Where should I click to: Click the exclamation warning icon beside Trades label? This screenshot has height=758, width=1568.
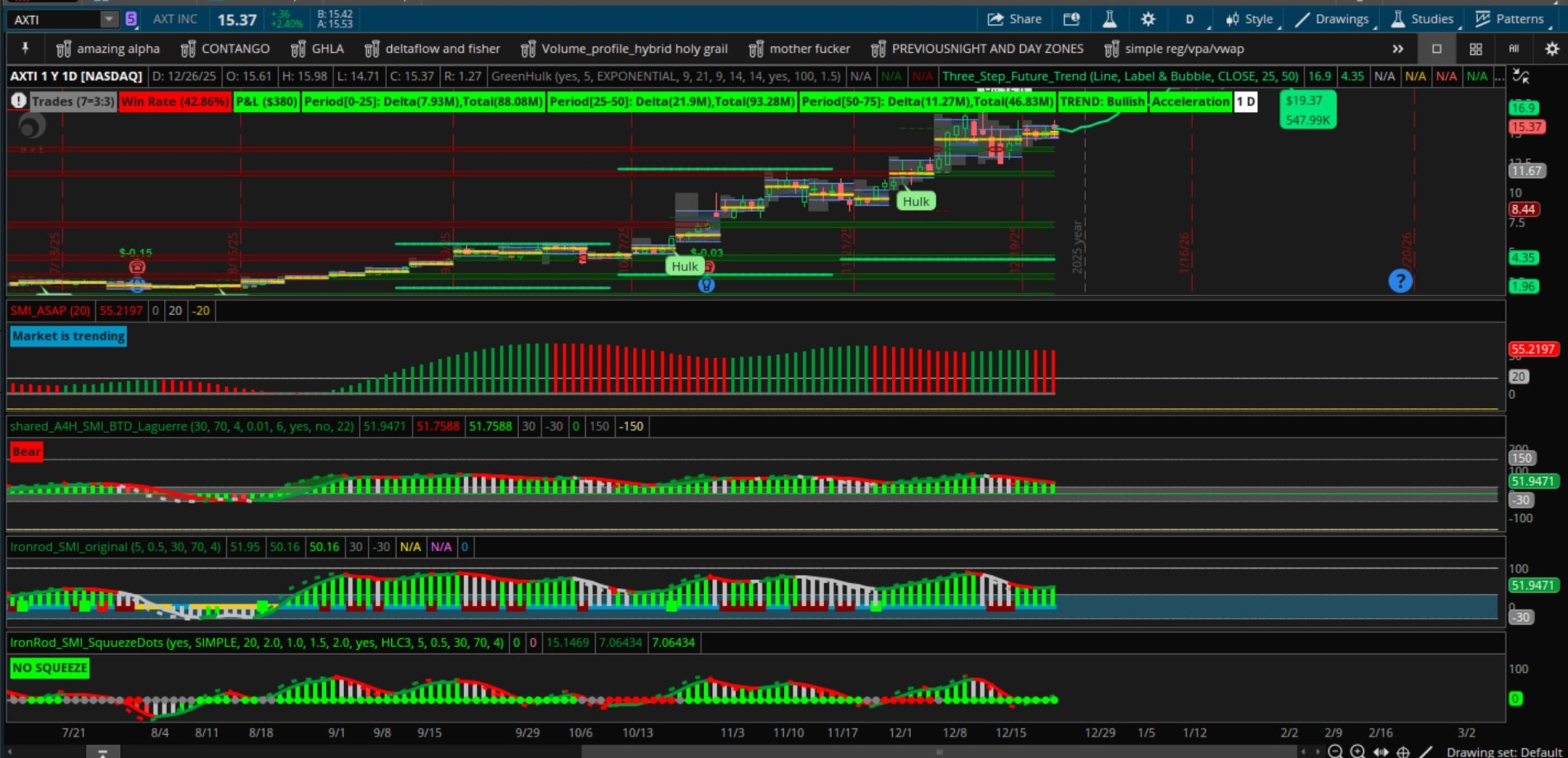tap(18, 101)
